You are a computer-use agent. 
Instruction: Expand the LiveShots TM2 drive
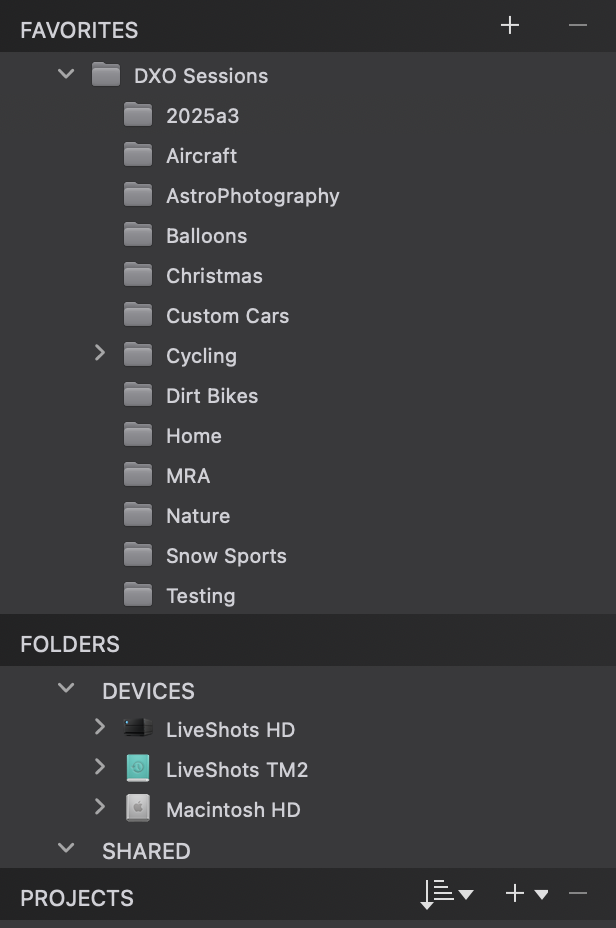99,767
